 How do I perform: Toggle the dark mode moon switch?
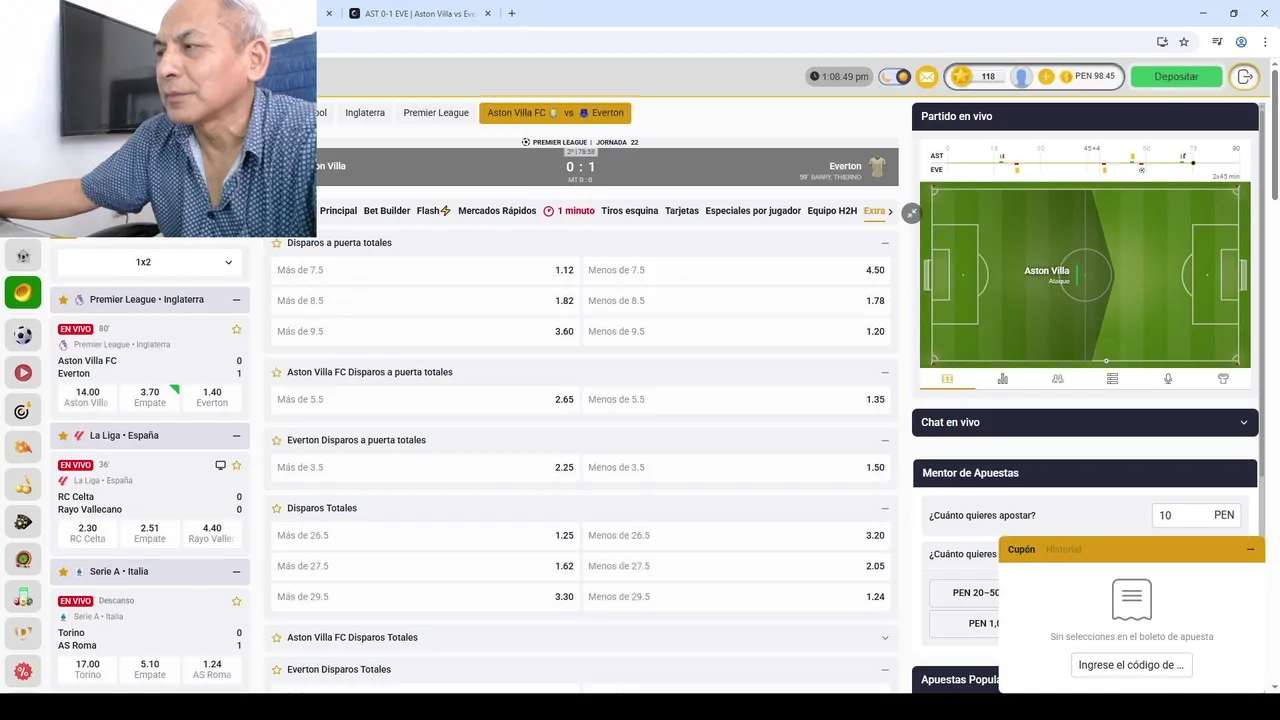tap(895, 77)
